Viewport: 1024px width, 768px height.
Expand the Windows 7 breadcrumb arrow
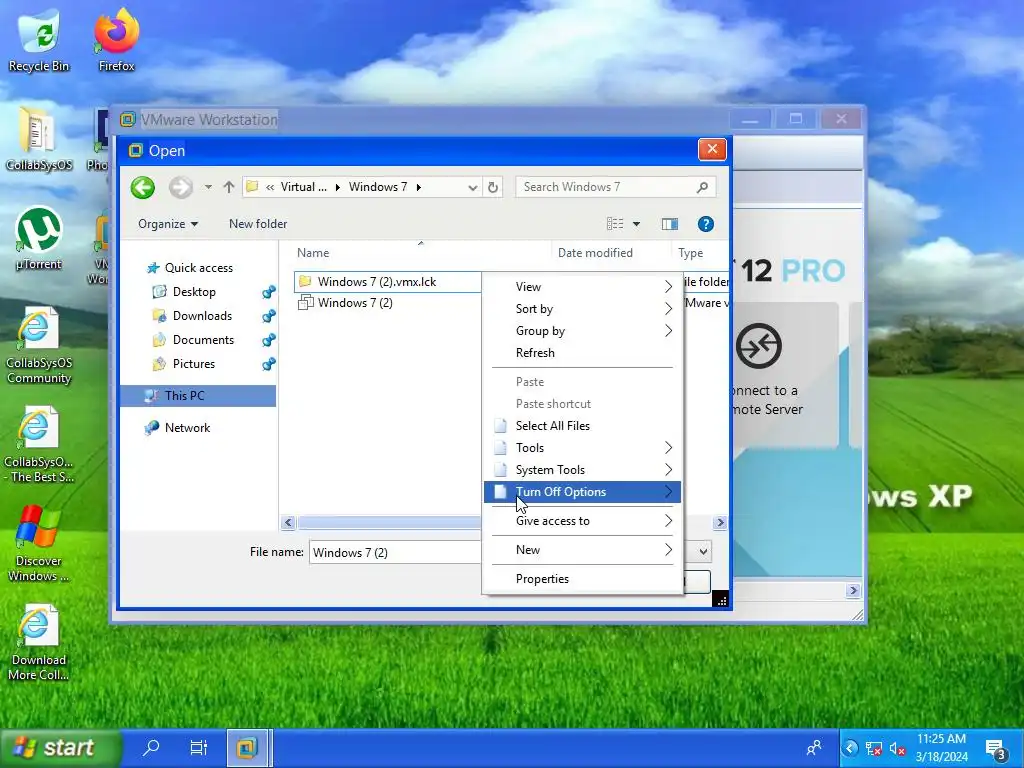click(x=419, y=187)
